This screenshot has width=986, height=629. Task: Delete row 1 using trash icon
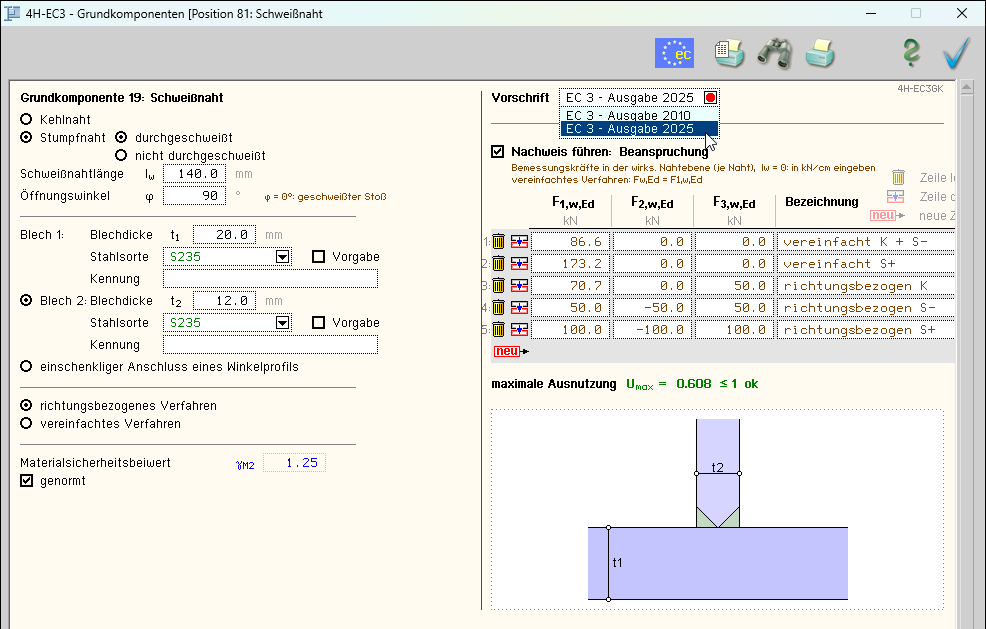click(x=498, y=242)
